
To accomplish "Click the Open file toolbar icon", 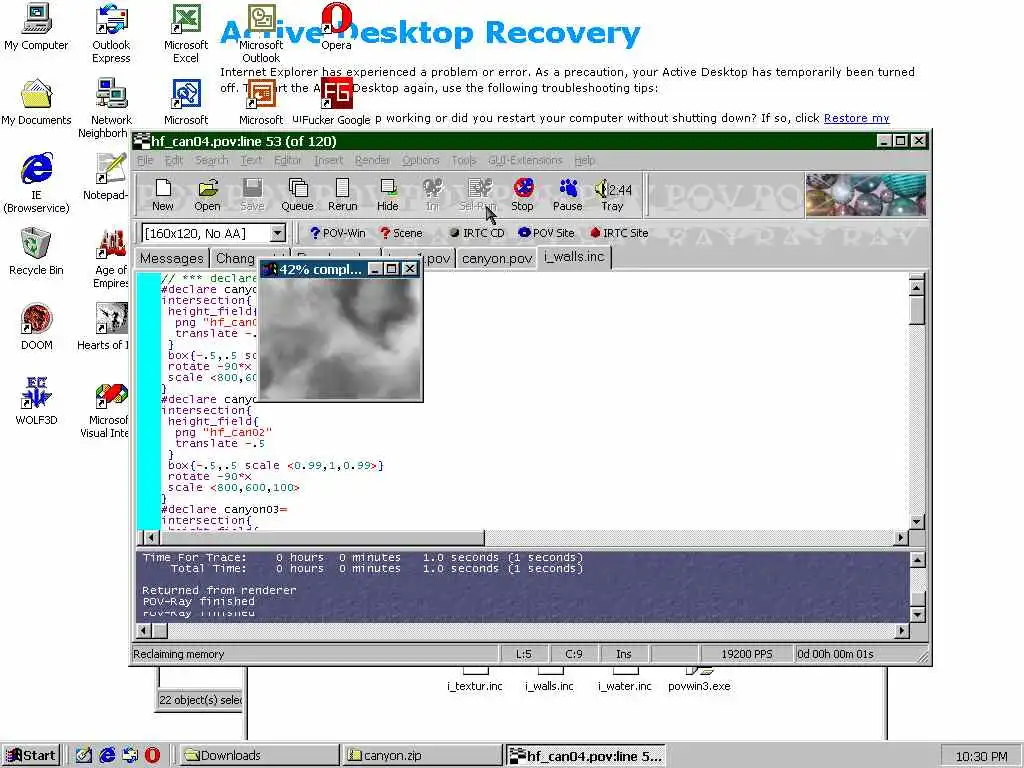I will [207, 195].
